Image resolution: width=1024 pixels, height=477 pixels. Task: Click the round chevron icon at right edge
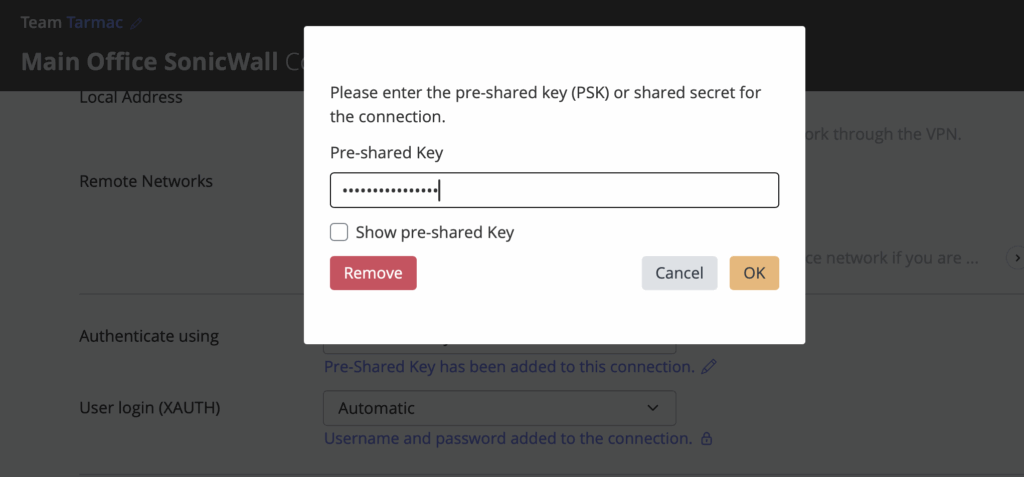click(x=1014, y=258)
